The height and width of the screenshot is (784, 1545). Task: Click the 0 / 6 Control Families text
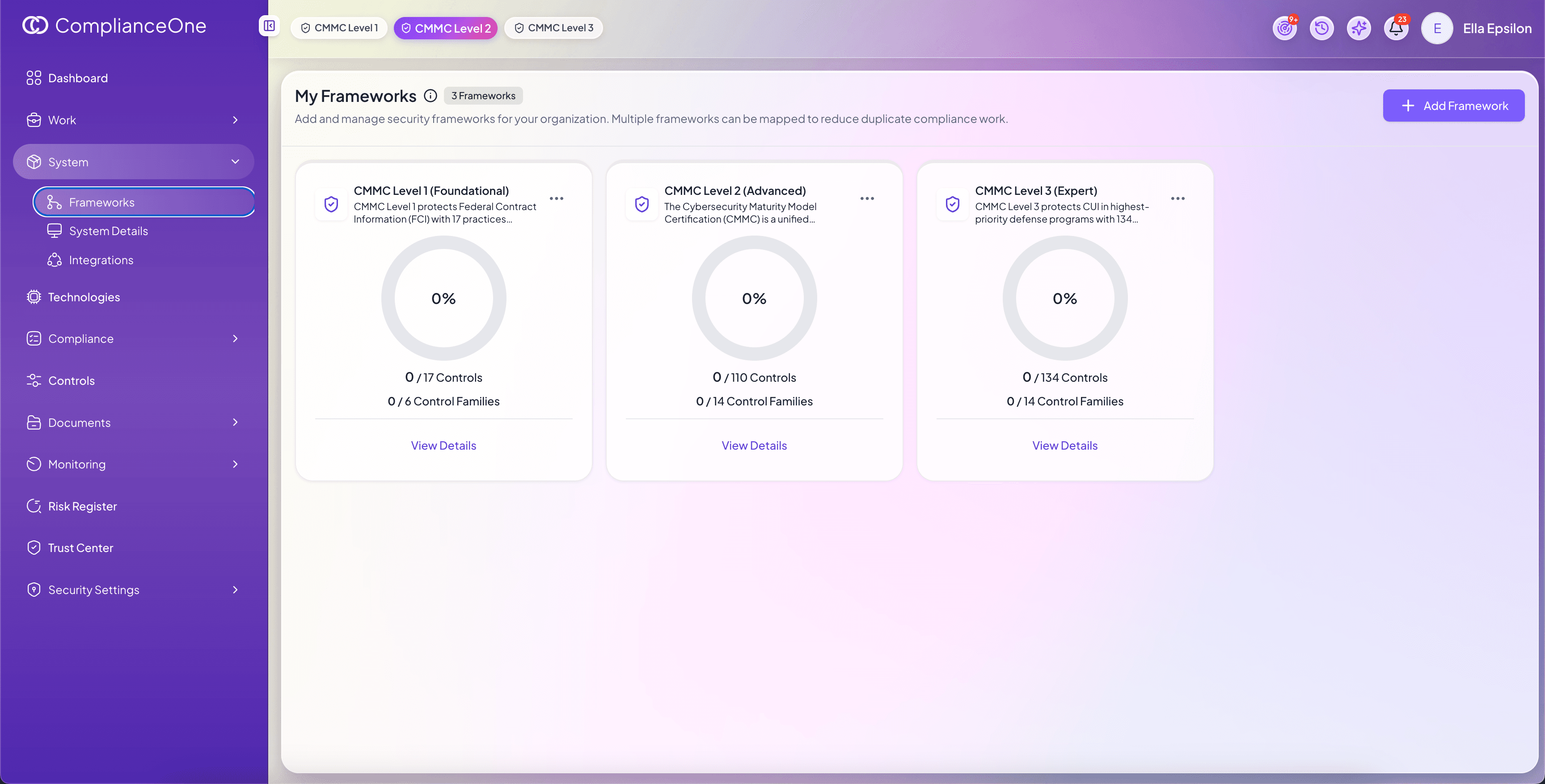pos(443,401)
